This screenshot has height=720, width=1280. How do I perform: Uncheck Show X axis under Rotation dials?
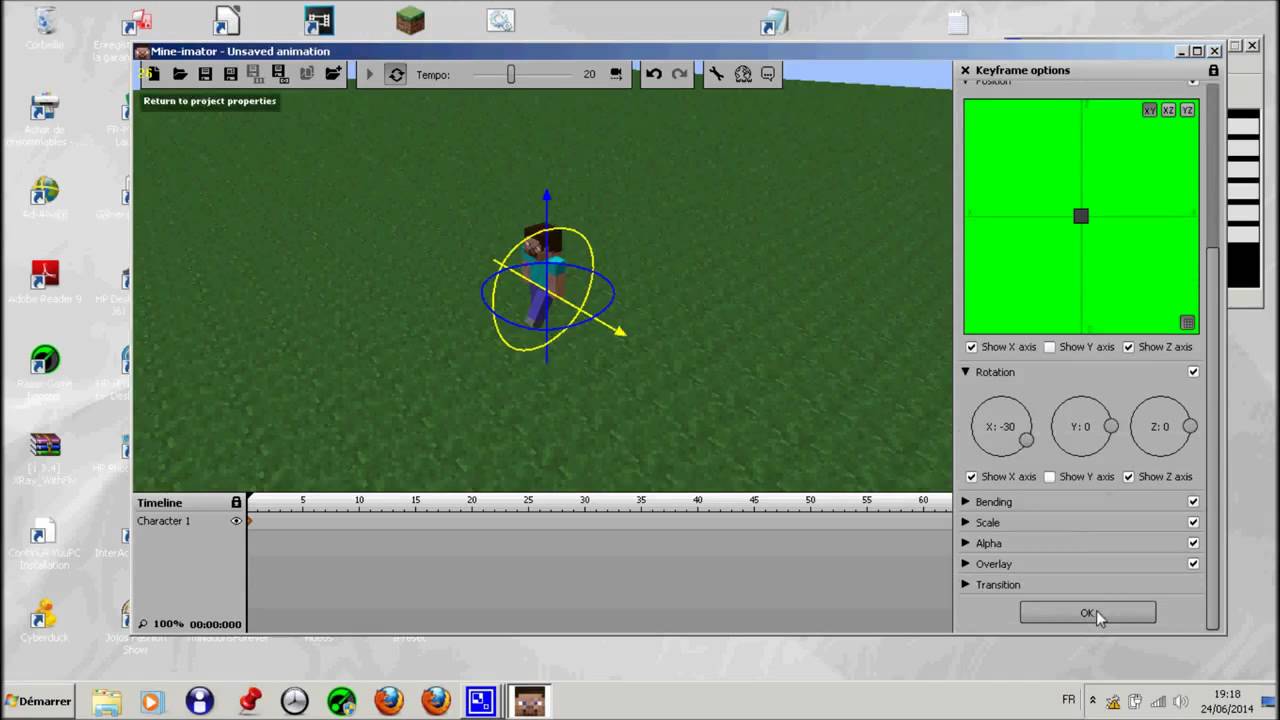click(x=971, y=477)
